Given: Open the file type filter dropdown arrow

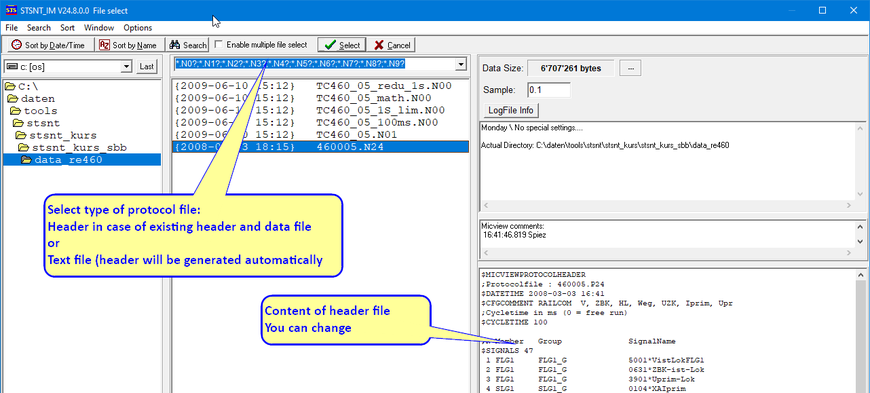Looking at the screenshot, I should click(460, 65).
